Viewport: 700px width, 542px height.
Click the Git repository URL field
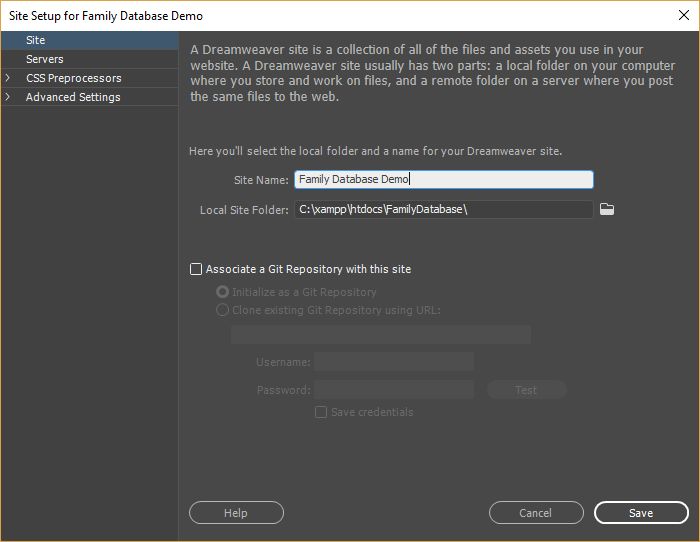(x=381, y=334)
